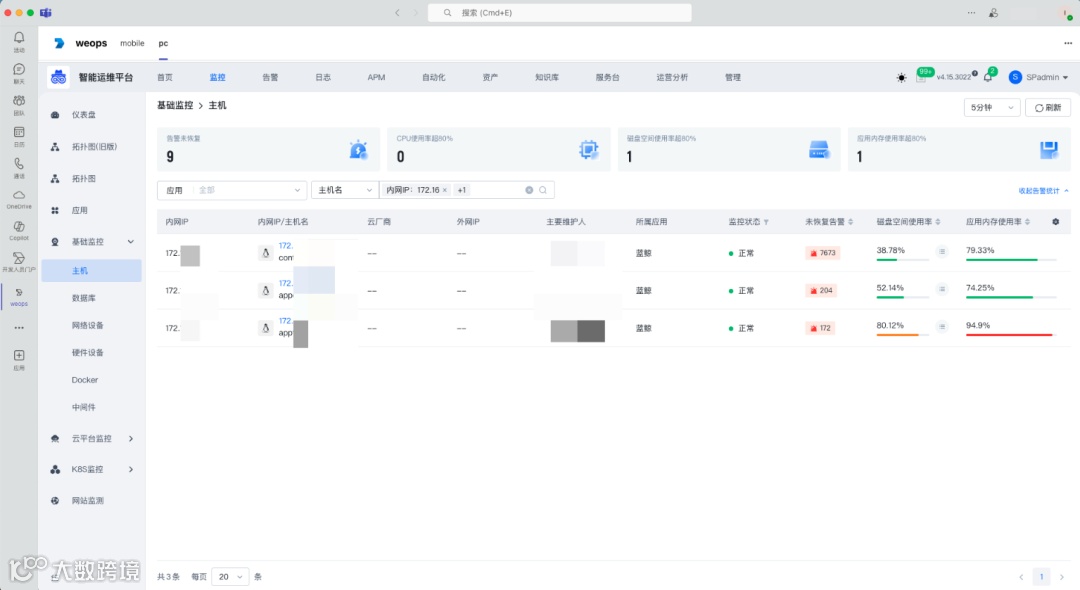Screen dimensions: 1080x590
Task: Click version info dot beside v4.15.3022
Action: (975, 73)
